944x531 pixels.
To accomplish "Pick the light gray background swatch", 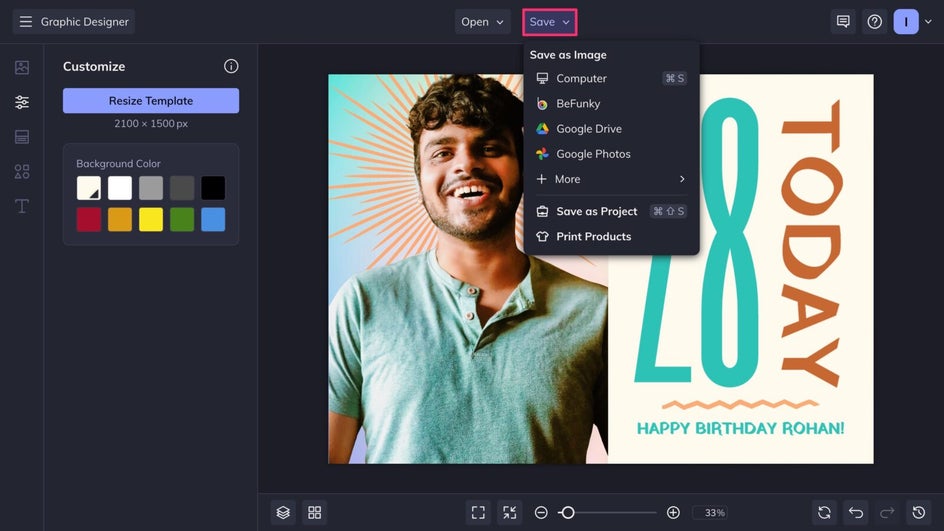I will click(151, 188).
